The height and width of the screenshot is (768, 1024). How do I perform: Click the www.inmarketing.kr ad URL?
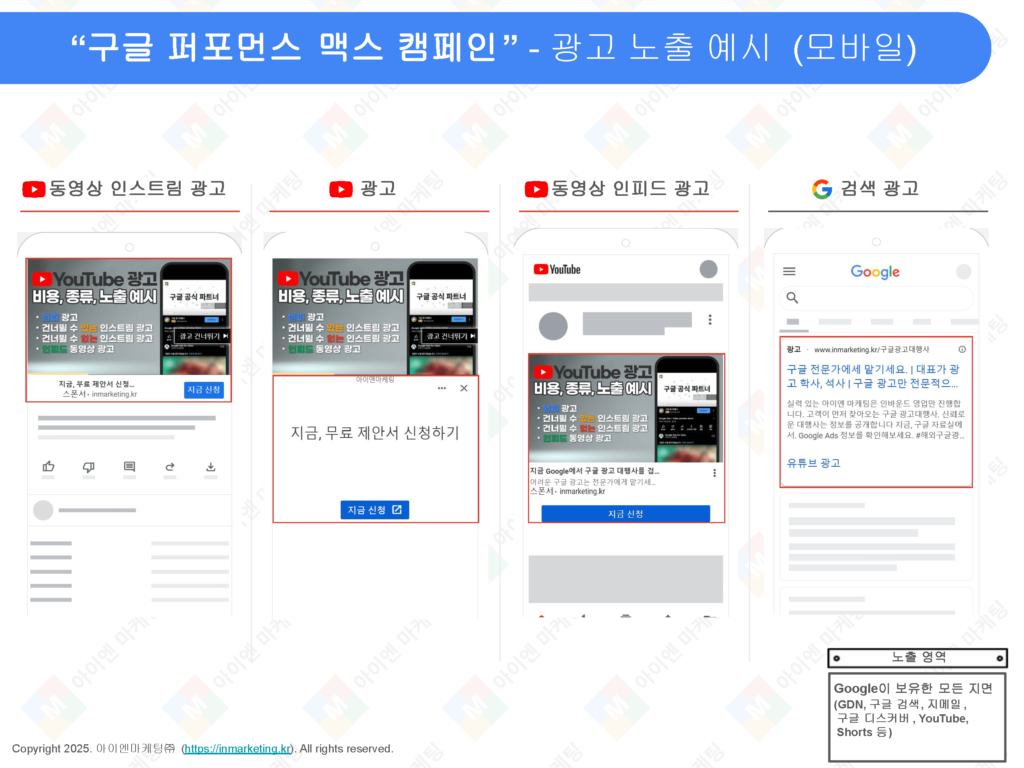coord(871,349)
